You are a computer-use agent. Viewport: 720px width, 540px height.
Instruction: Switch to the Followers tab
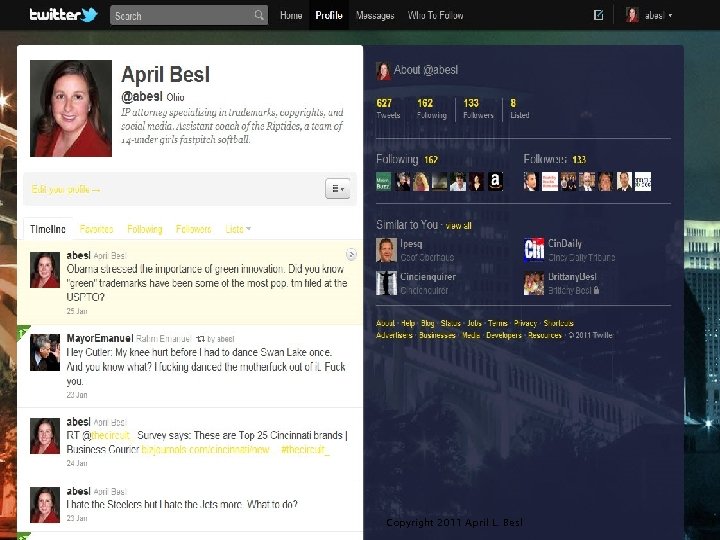click(193, 229)
